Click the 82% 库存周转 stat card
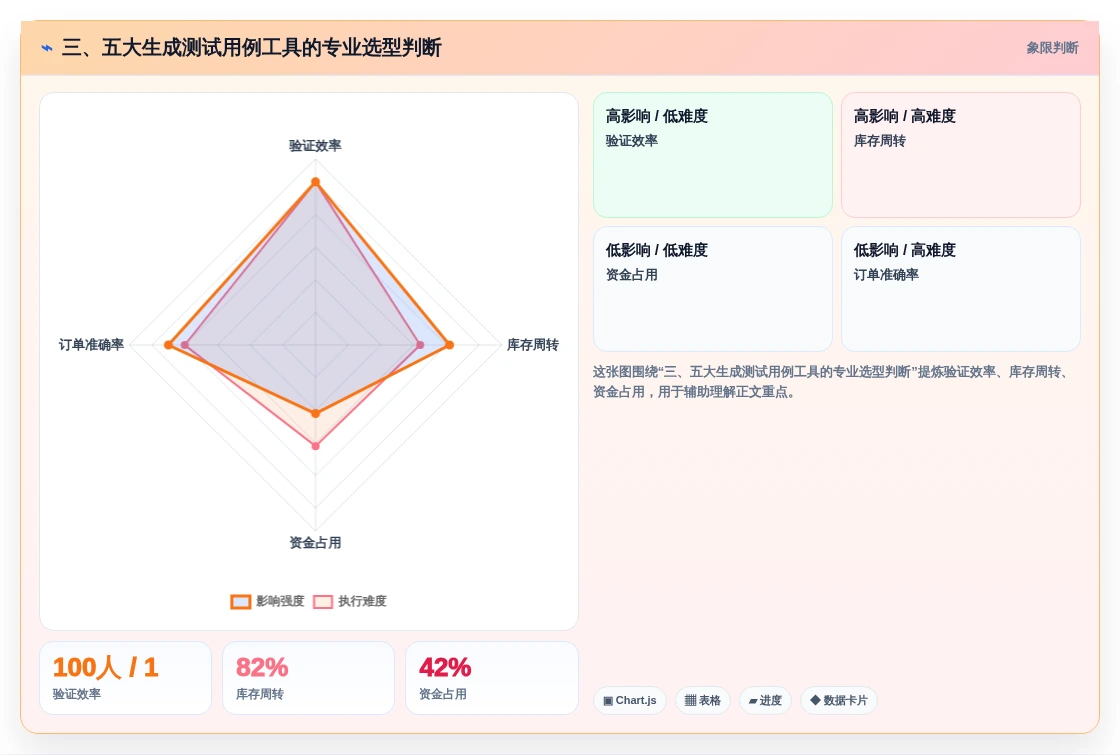The image size is (1120, 755). [x=309, y=678]
